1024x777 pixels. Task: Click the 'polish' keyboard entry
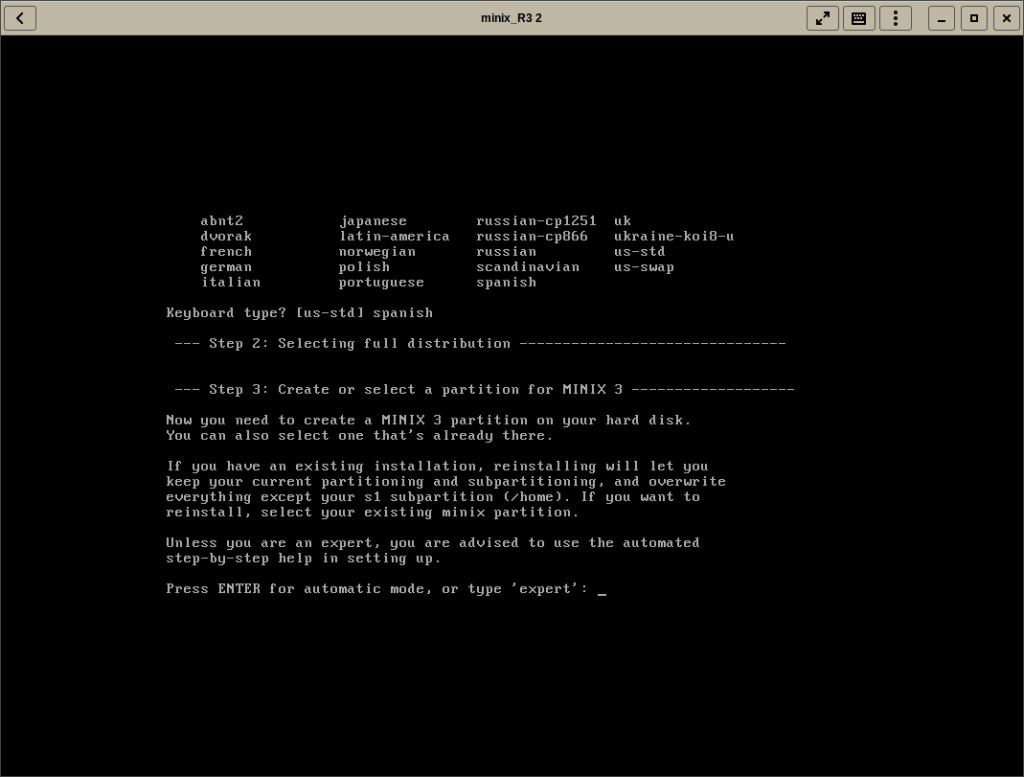tap(364, 267)
